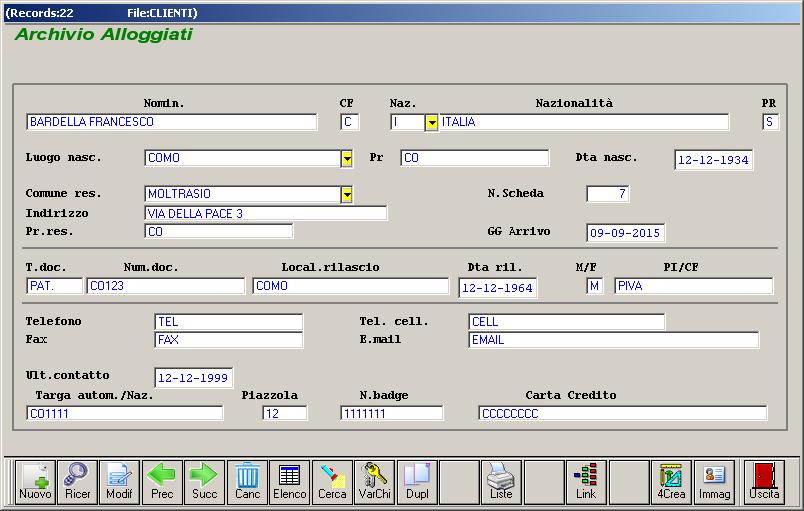
Task: Click the CF field containing C
Action: pyautogui.click(x=349, y=122)
